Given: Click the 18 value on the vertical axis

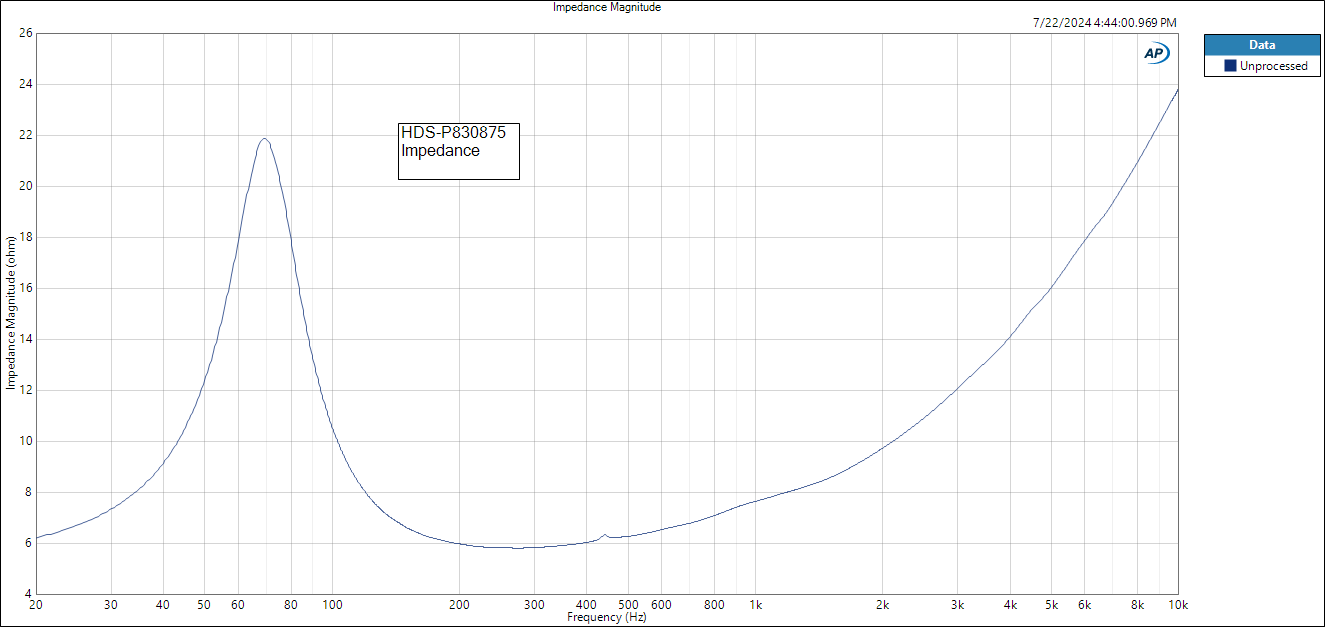Looking at the screenshot, I should (x=26, y=237).
